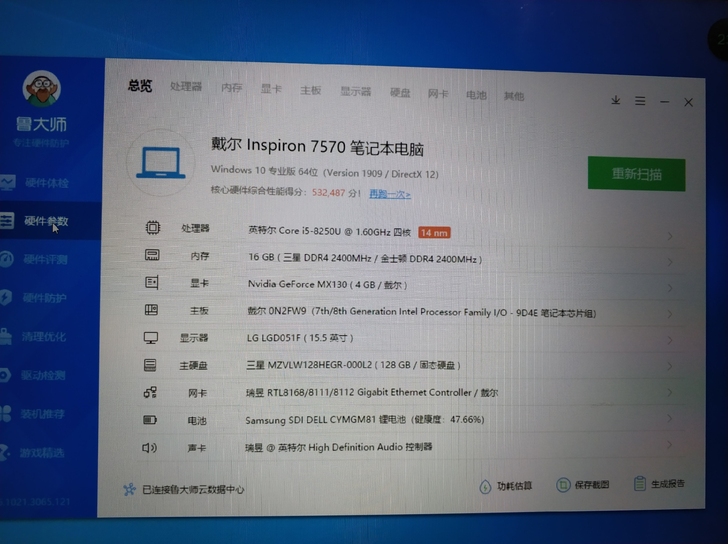Switch to the 显示器 tab
Screen dimensions: 728x544
pos(356,91)
